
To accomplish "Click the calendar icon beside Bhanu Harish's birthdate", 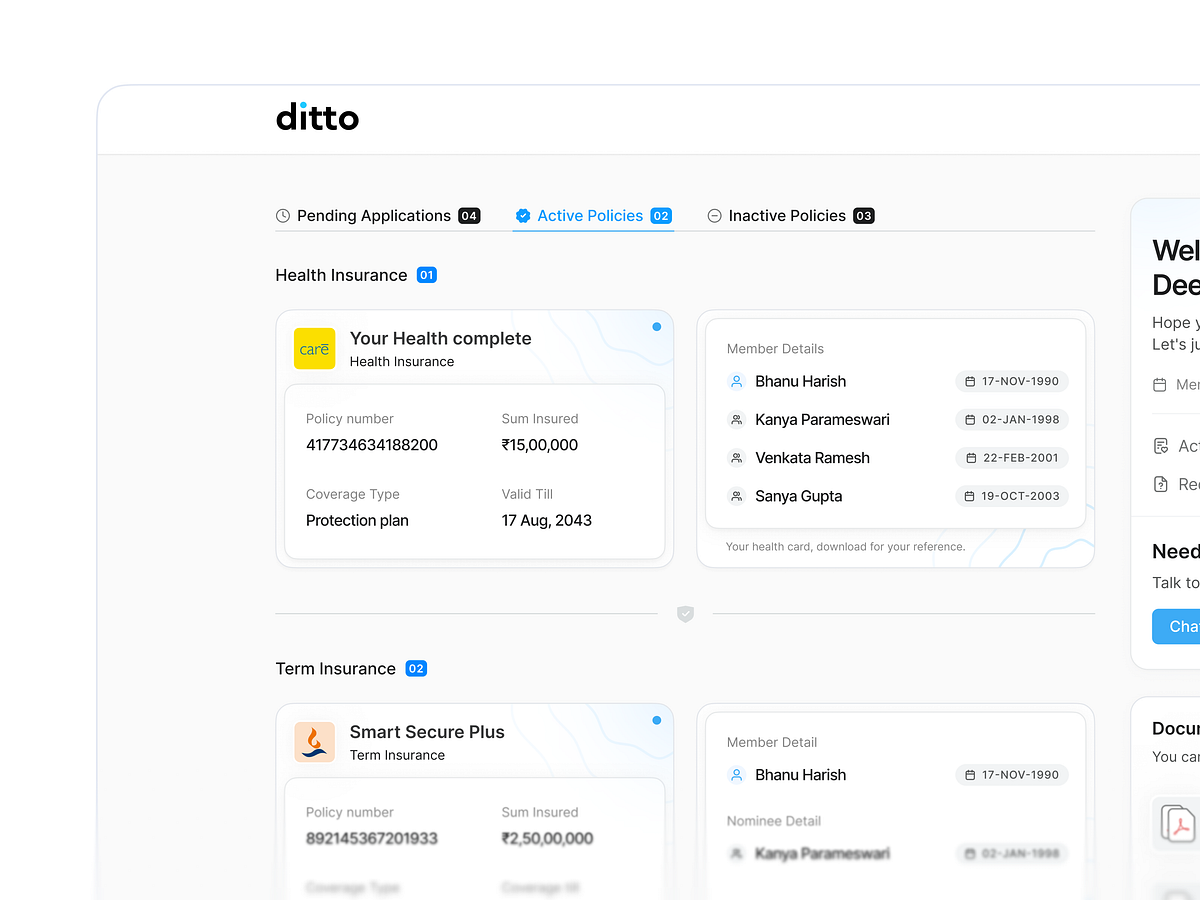I will pos(970,381).
